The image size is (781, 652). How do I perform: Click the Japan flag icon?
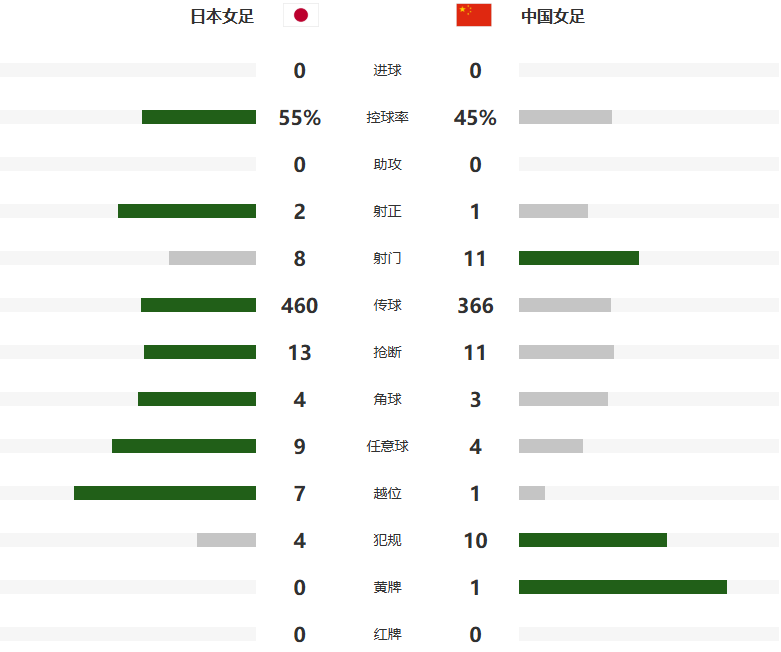click(301, 15)
